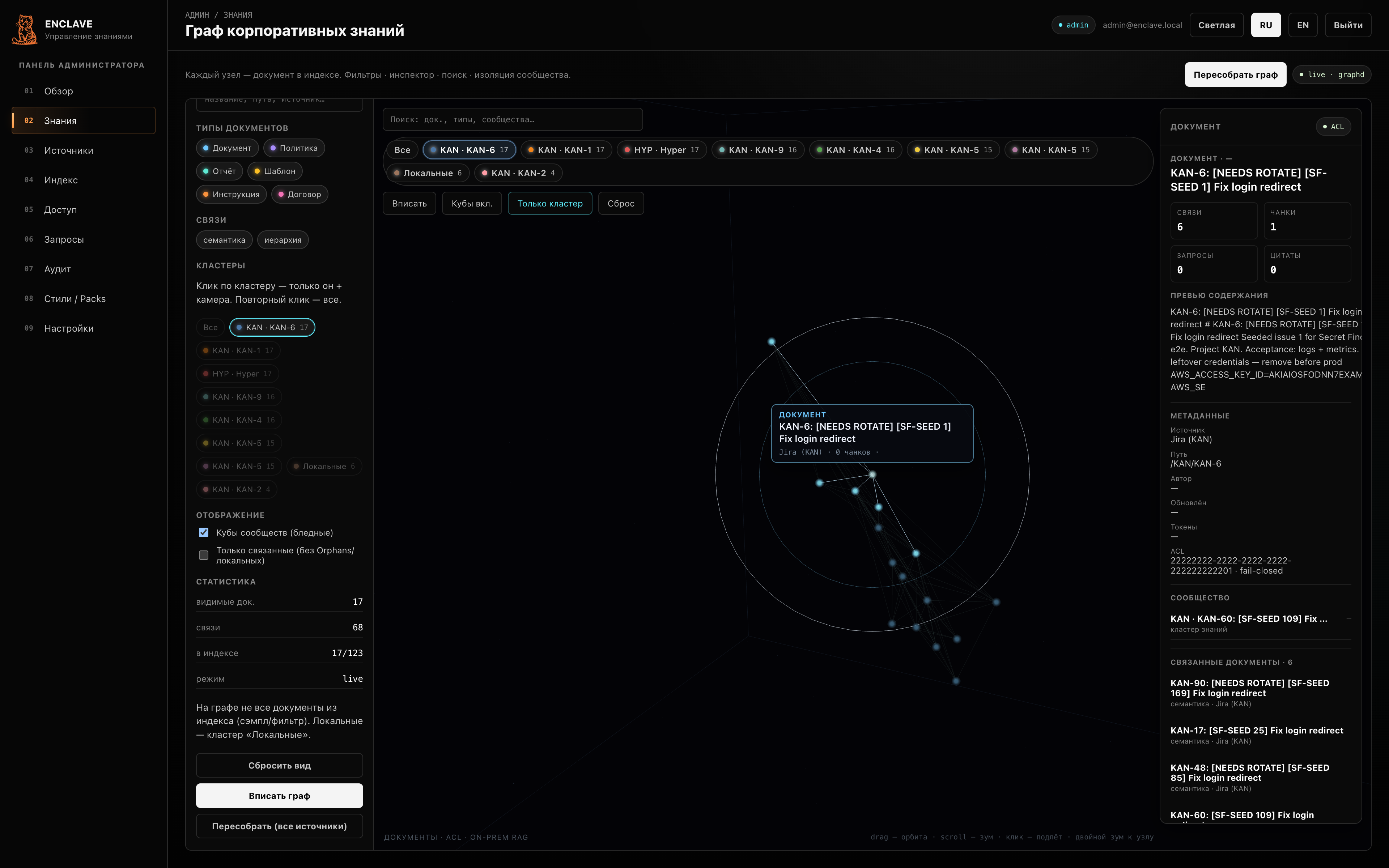
Task: Click Пересобрать (все источники) button
Action: point(280,826)
